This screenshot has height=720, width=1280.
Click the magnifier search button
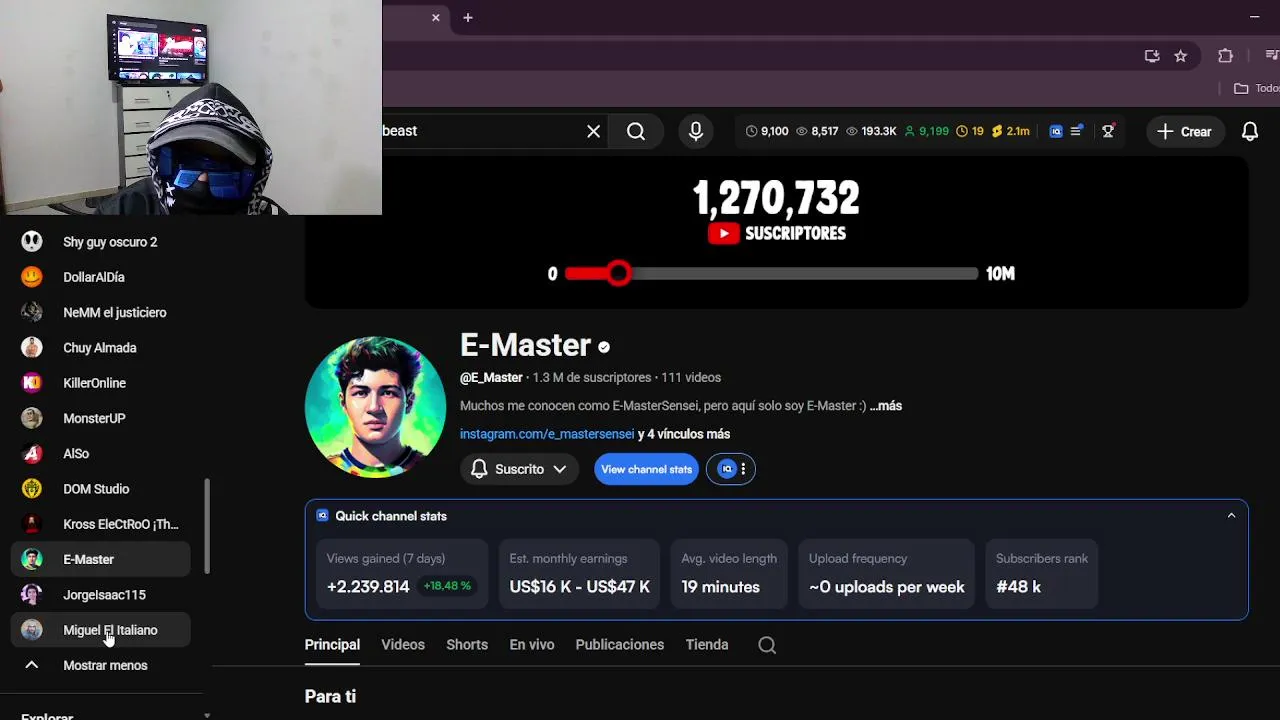[x=636, y=131]
